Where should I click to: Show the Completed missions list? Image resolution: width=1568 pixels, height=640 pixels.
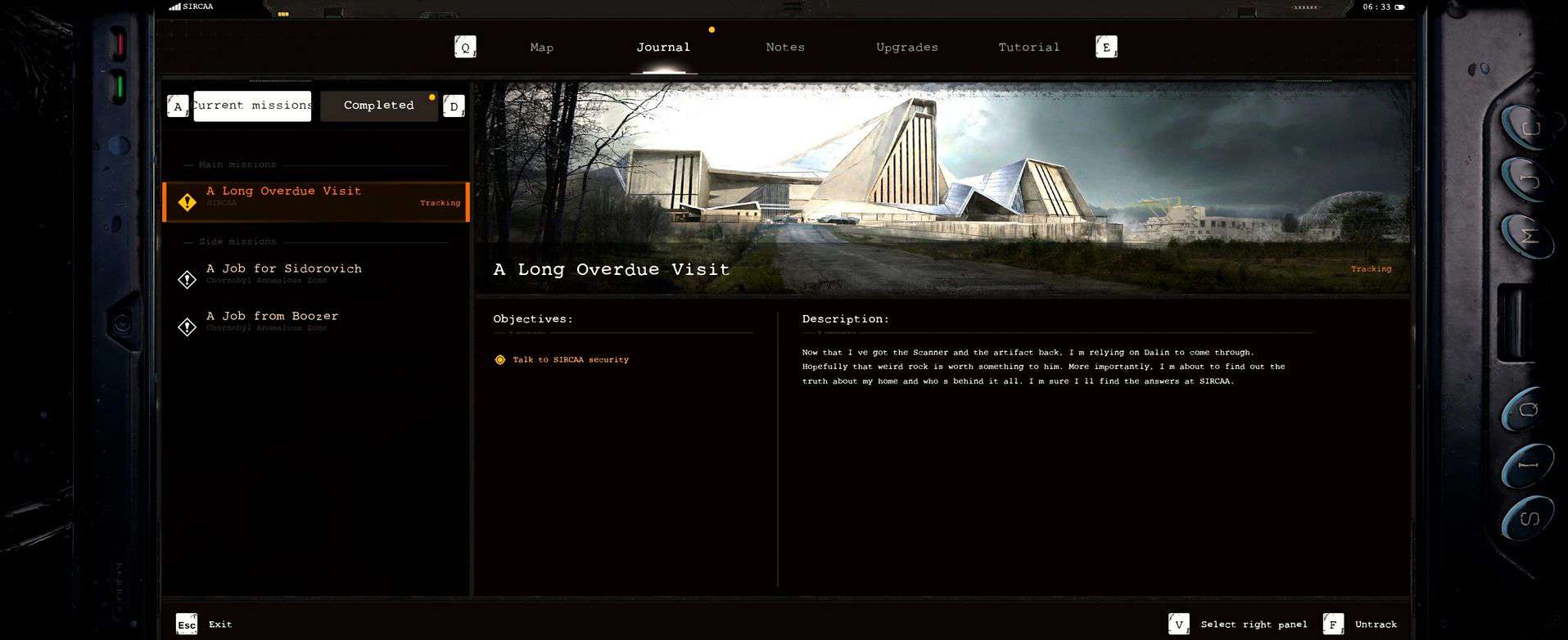coord(378,106)
